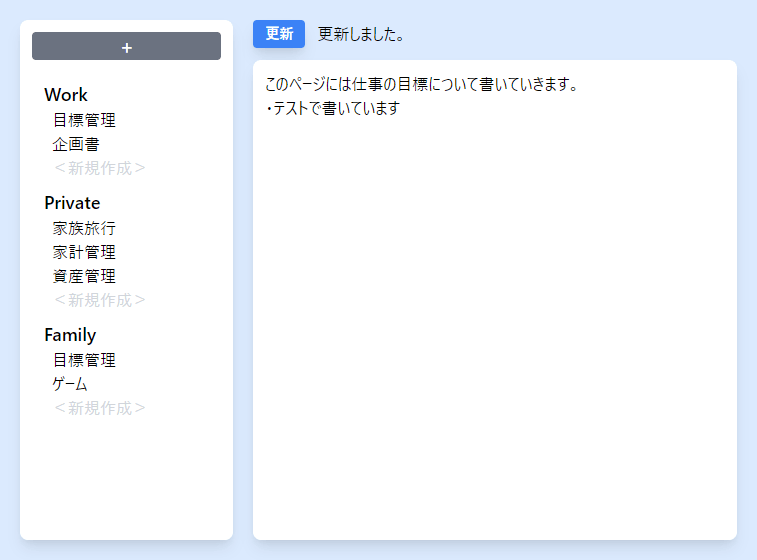
Task: Select the Private category heading
Action: coord(72,203)
